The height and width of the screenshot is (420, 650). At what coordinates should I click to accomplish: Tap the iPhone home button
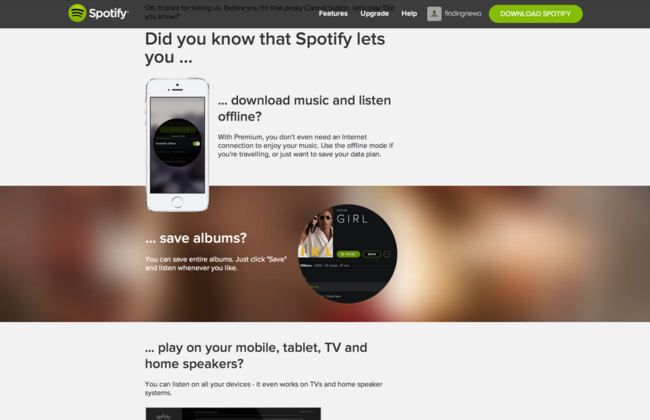point(177,202)
